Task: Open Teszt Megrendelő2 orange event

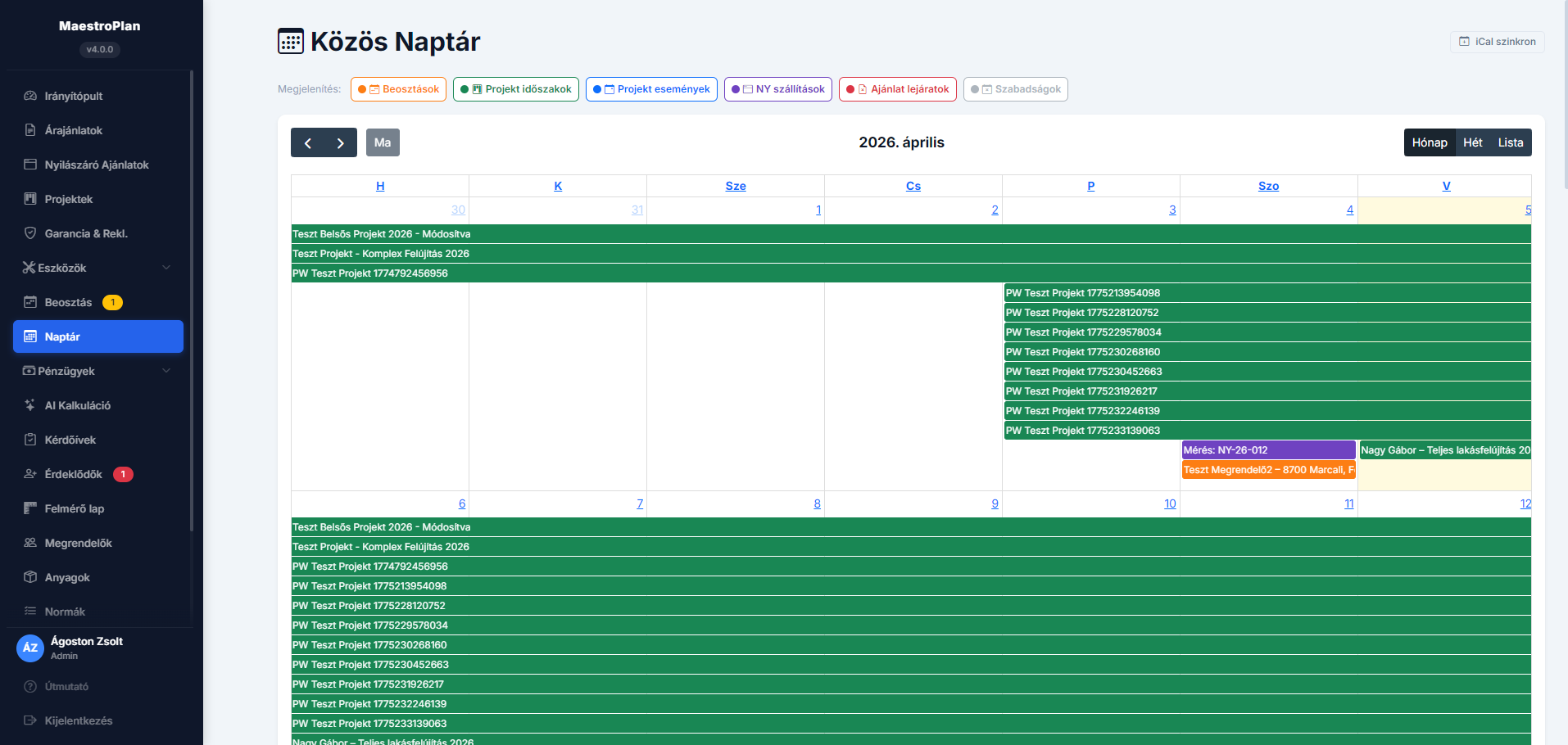Action: pyautogui.click(x=1268, y=470)
